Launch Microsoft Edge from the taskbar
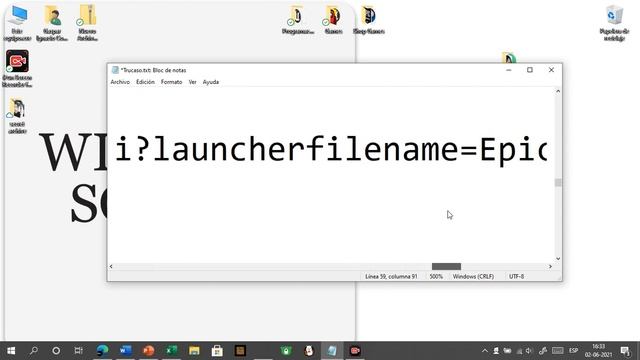 click(x=102, y=351)
